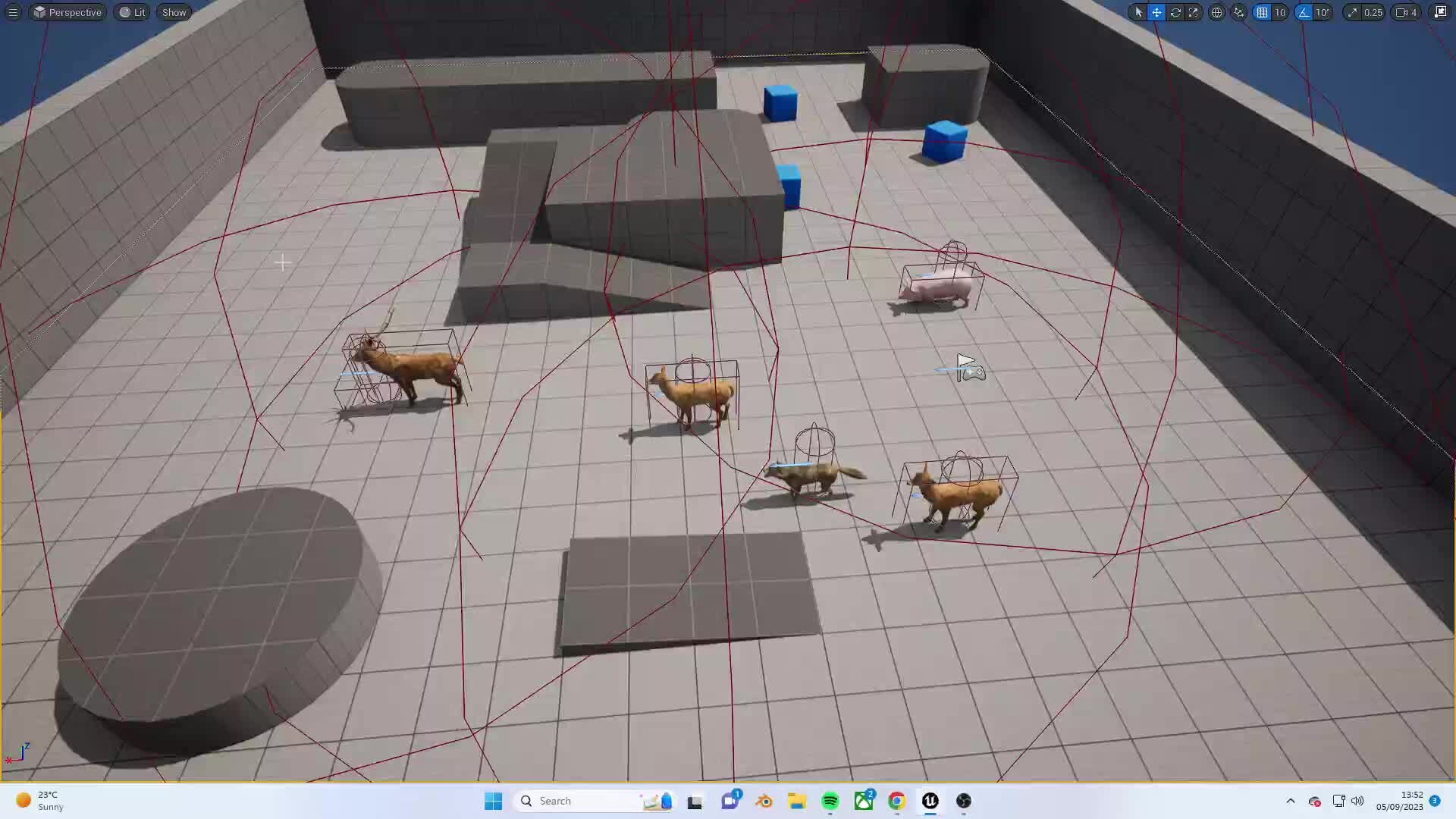Cycle the world/local coordinate system globe
Image resolution: width=1456 pixels, height=819 pixels.
point(1216,12)
